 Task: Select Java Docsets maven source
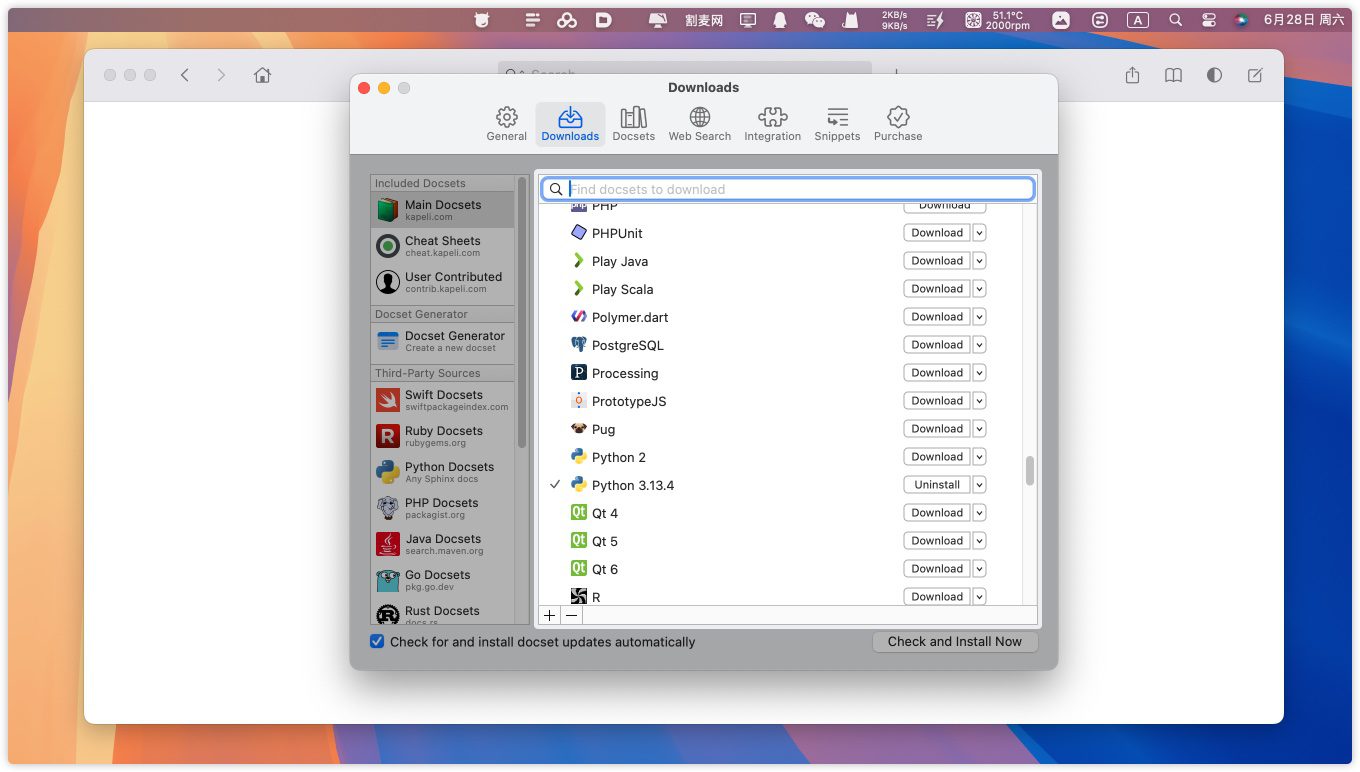442,544
